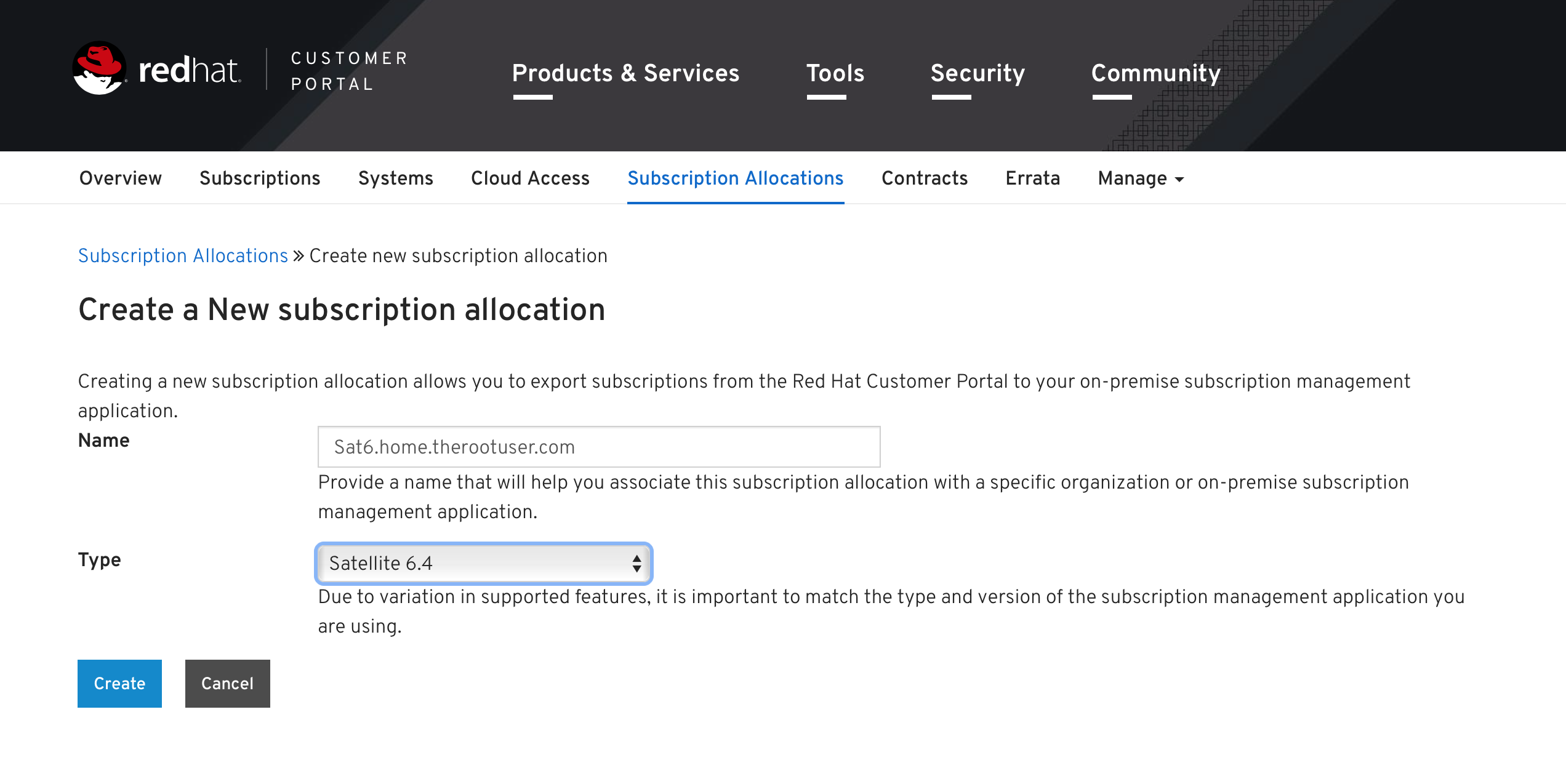Click the page heading Create a New subscription allocation
1566x784 pixels.
point(342,309)
